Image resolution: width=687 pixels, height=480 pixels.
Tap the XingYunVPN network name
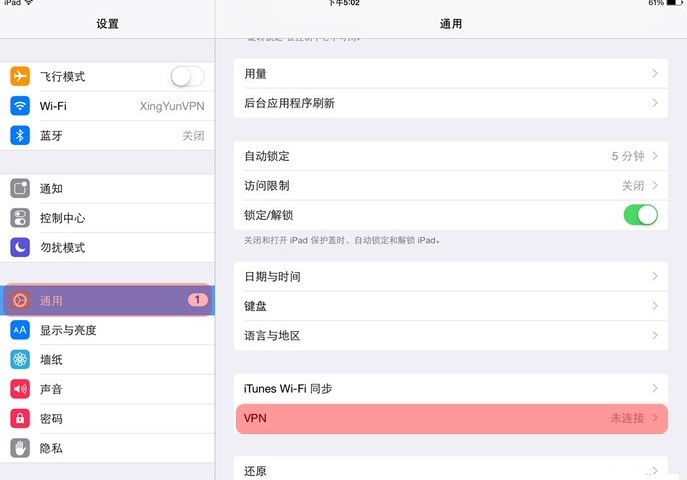[x=172, y=106]
